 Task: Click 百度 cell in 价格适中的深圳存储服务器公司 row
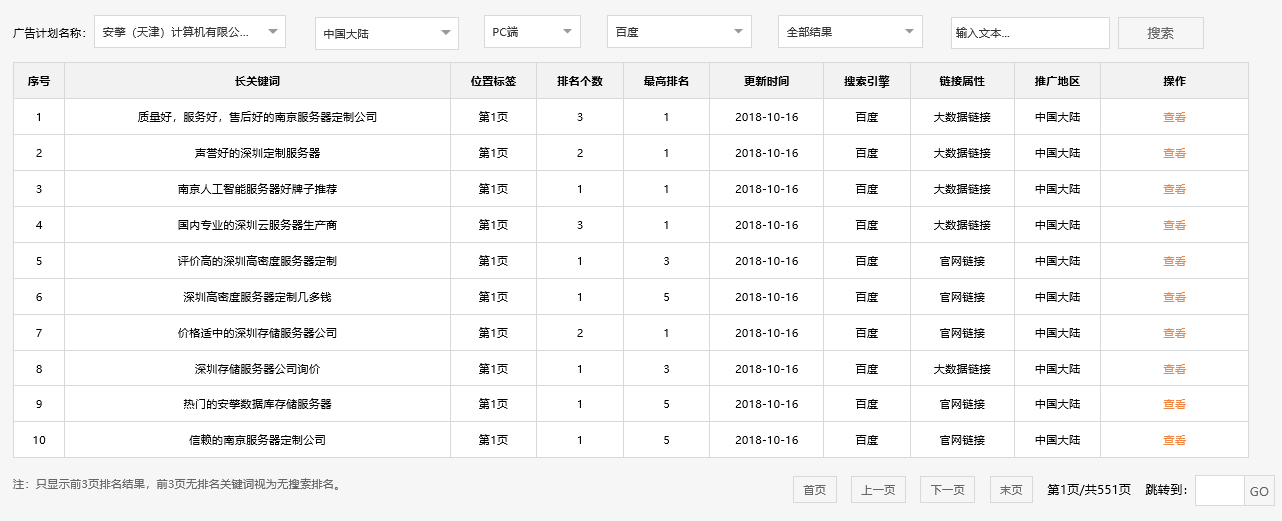867,333
